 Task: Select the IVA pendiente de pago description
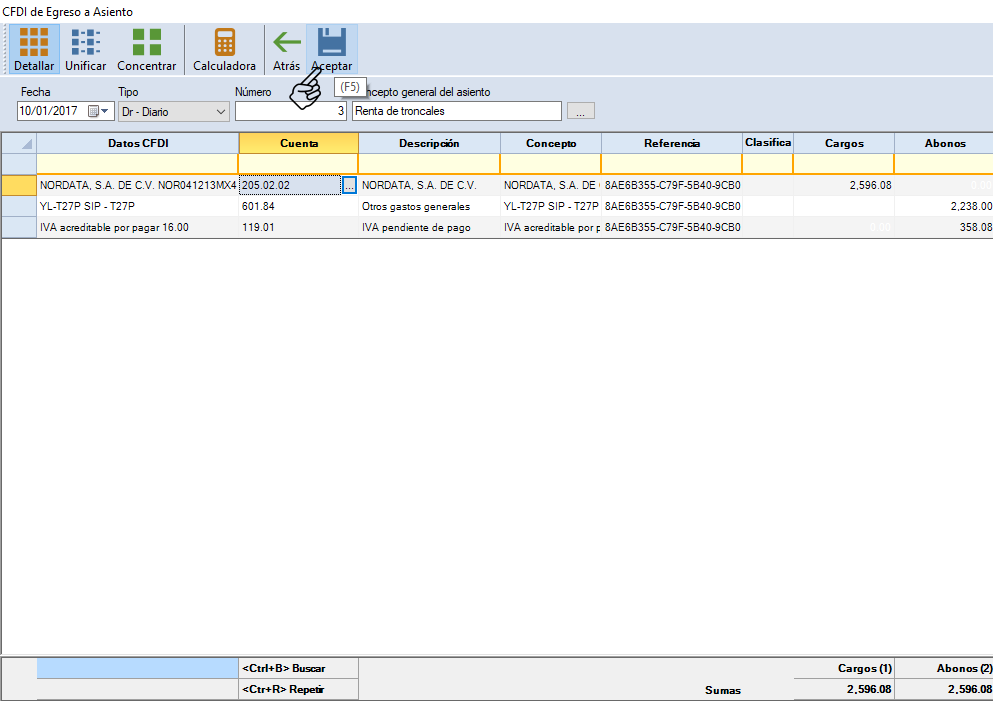[x=429, y=227]
